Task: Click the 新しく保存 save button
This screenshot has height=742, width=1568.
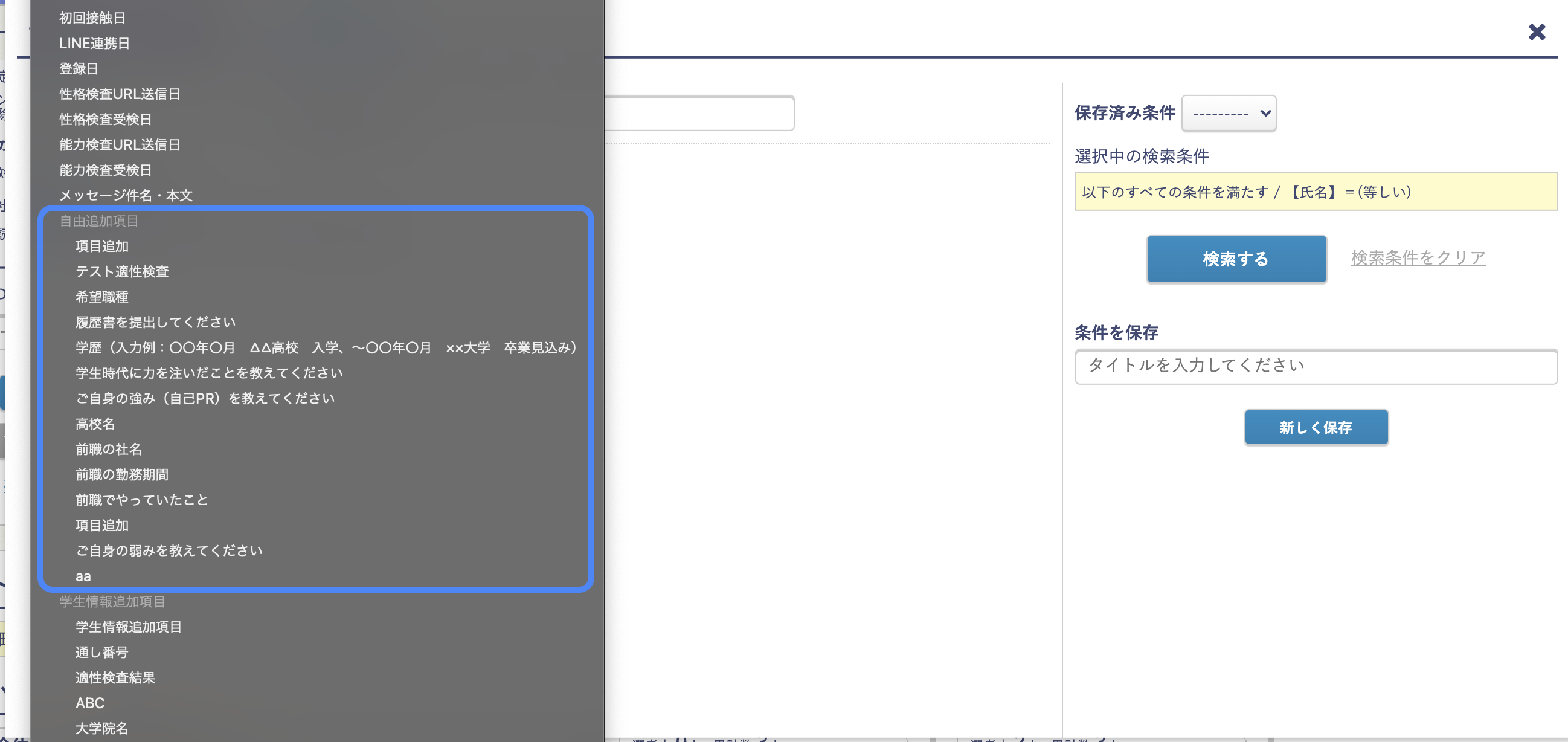Action: [1316, 427]
